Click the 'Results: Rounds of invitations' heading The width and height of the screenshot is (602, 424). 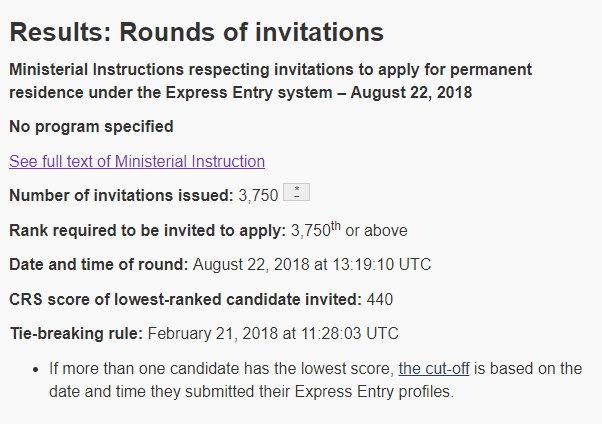point(197,32)
